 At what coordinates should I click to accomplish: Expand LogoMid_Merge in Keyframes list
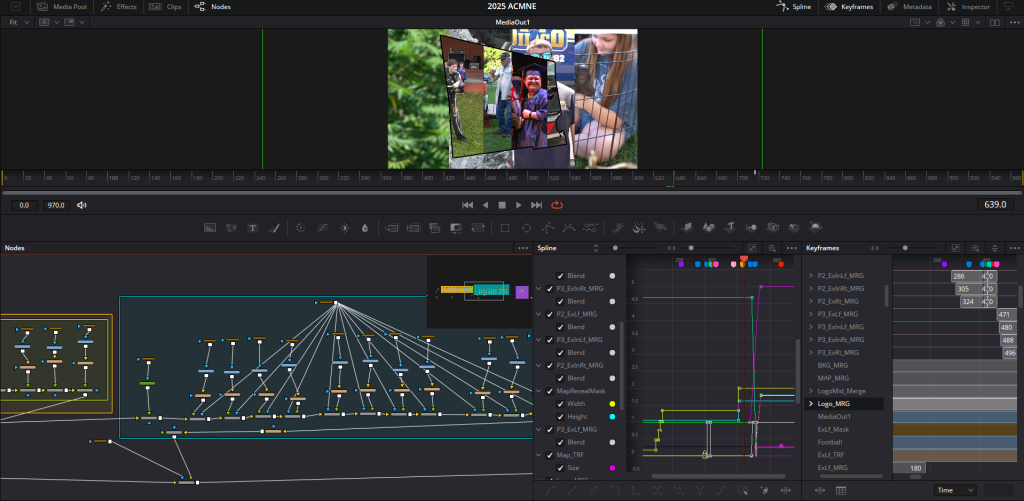[811, 391]
